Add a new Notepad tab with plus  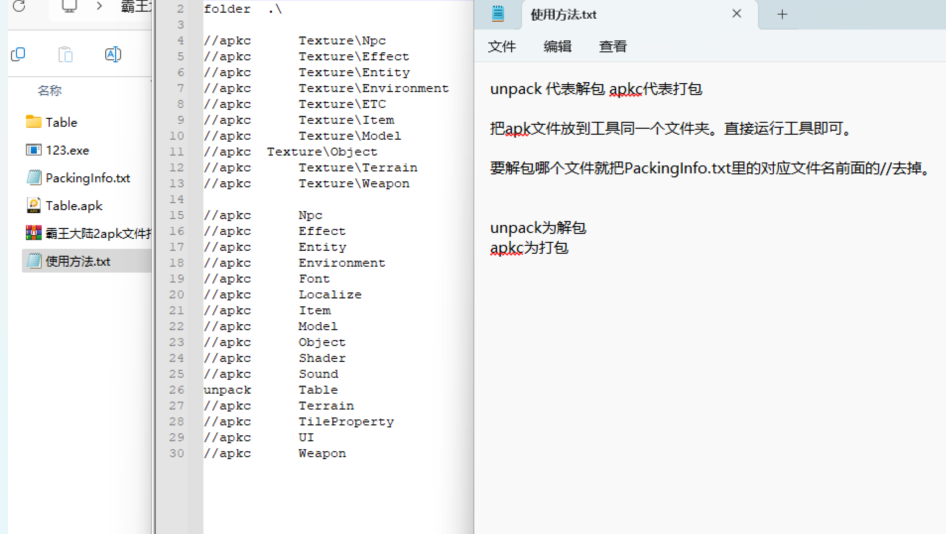782,14
